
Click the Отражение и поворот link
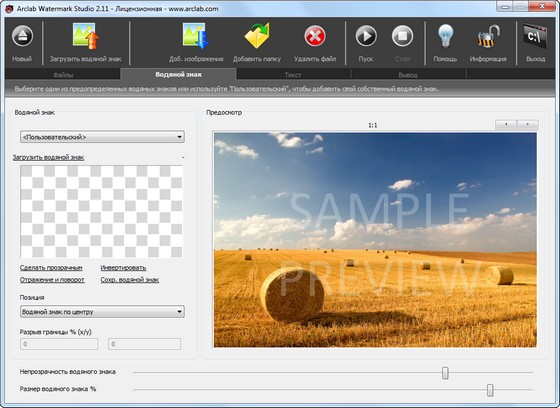pos(52,279)
